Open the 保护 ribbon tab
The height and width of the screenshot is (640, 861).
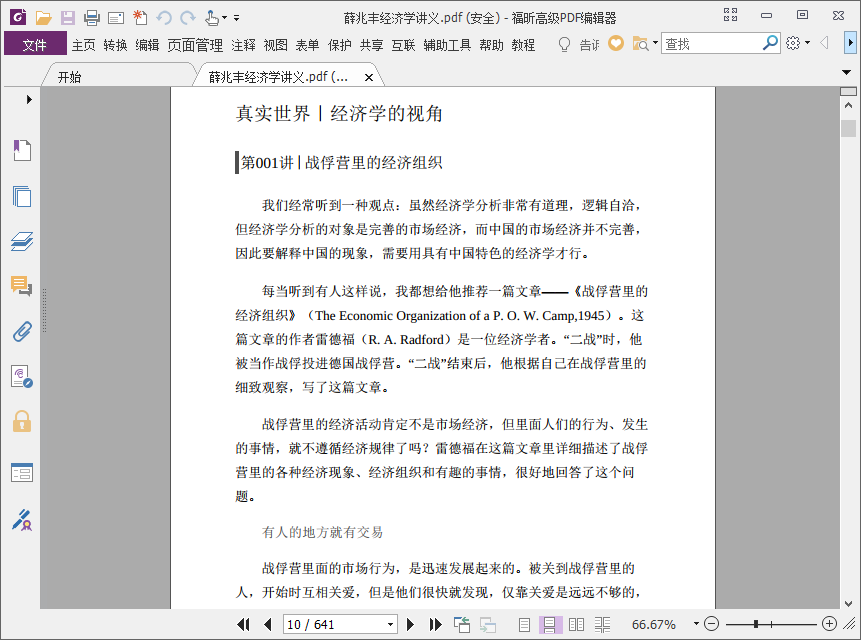339,44
